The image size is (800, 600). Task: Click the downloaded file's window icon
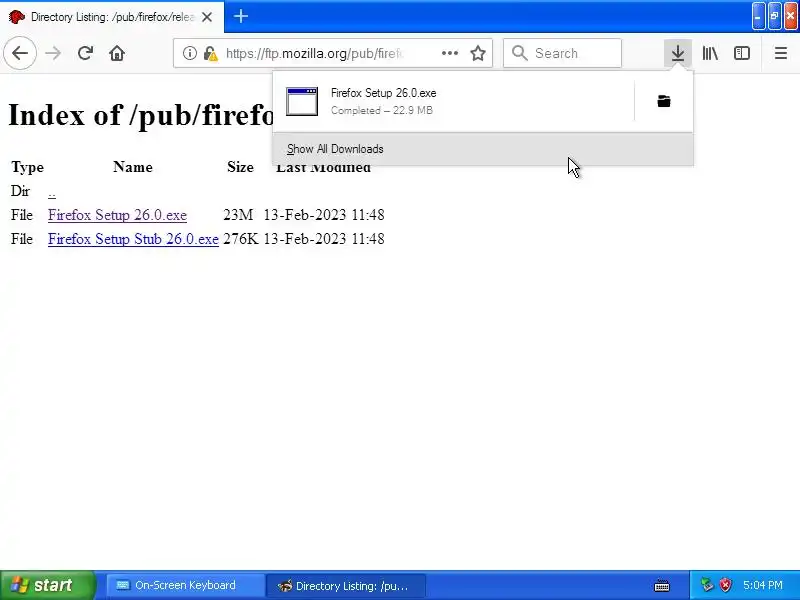[x=302, y=101]
